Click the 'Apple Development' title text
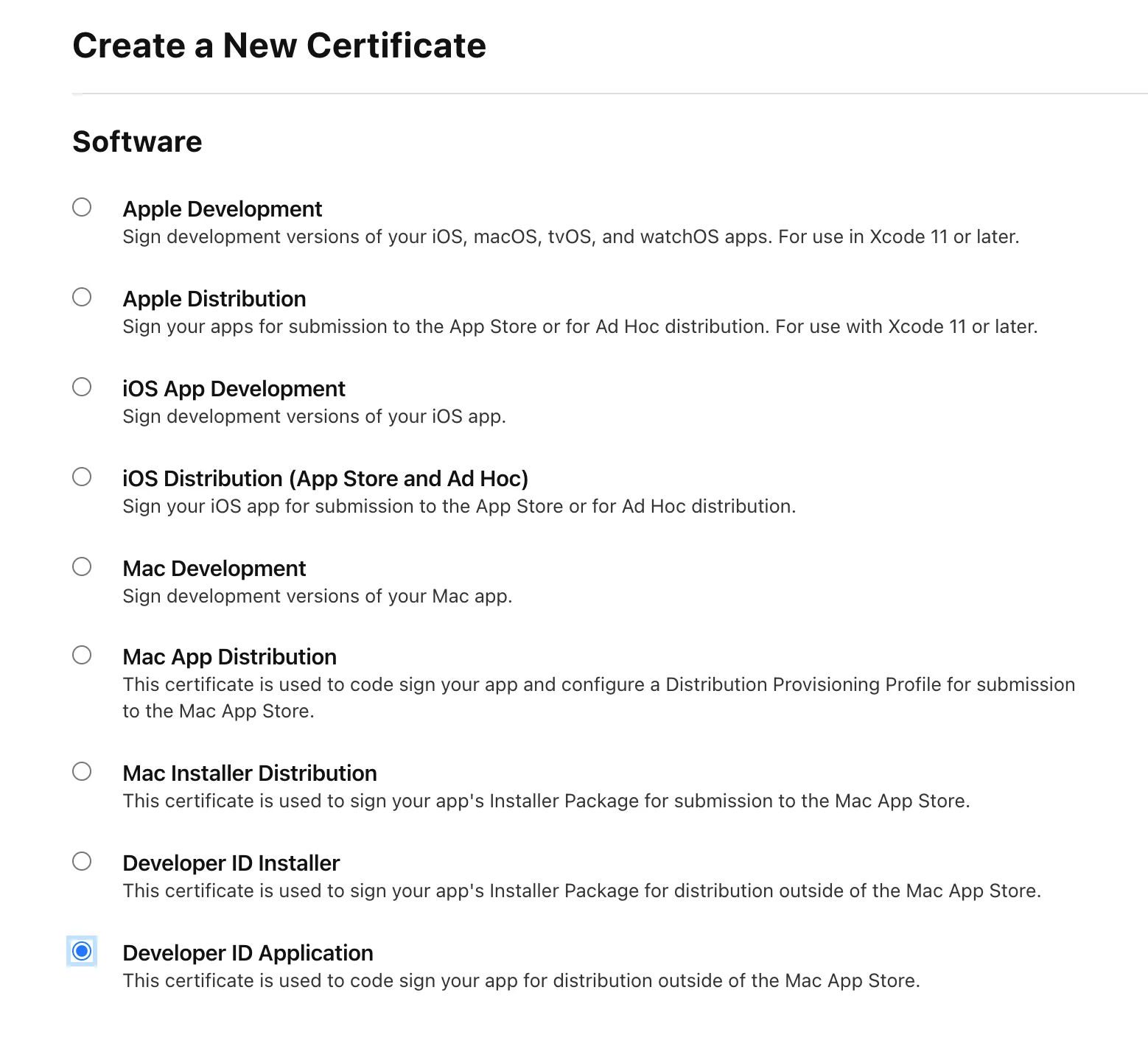 (x=222, y=209)
